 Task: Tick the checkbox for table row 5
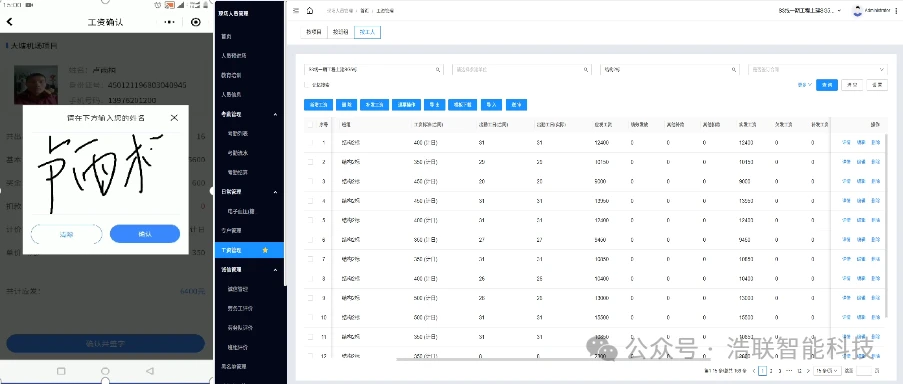[x=310, y=220]
